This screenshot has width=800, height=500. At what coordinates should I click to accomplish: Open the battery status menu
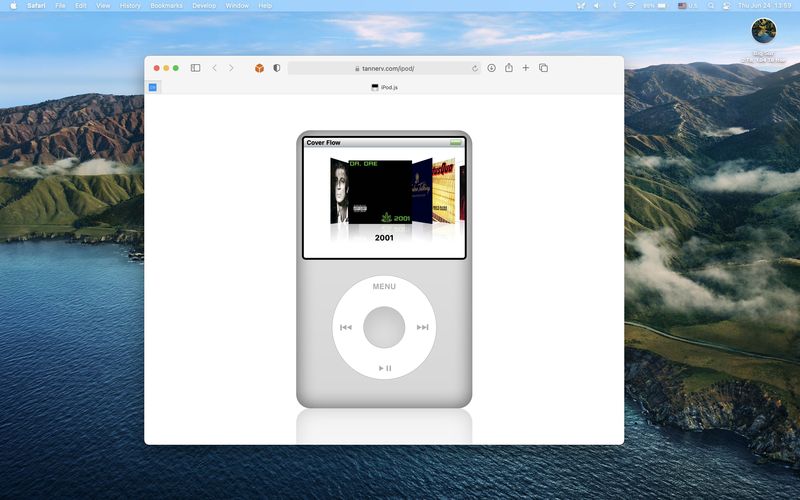(655, 6)
